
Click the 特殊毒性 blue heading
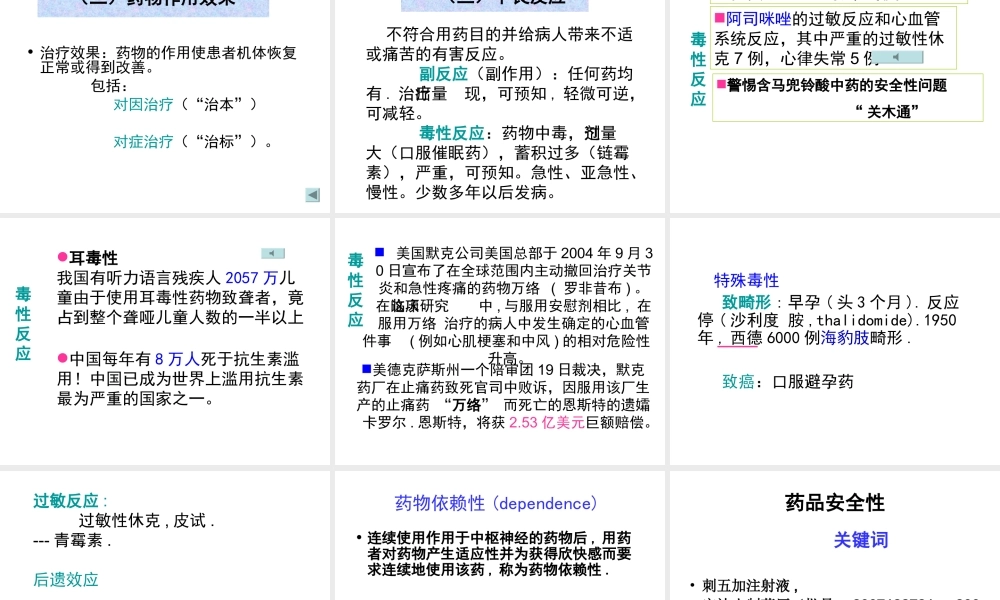tap(746, 281)
